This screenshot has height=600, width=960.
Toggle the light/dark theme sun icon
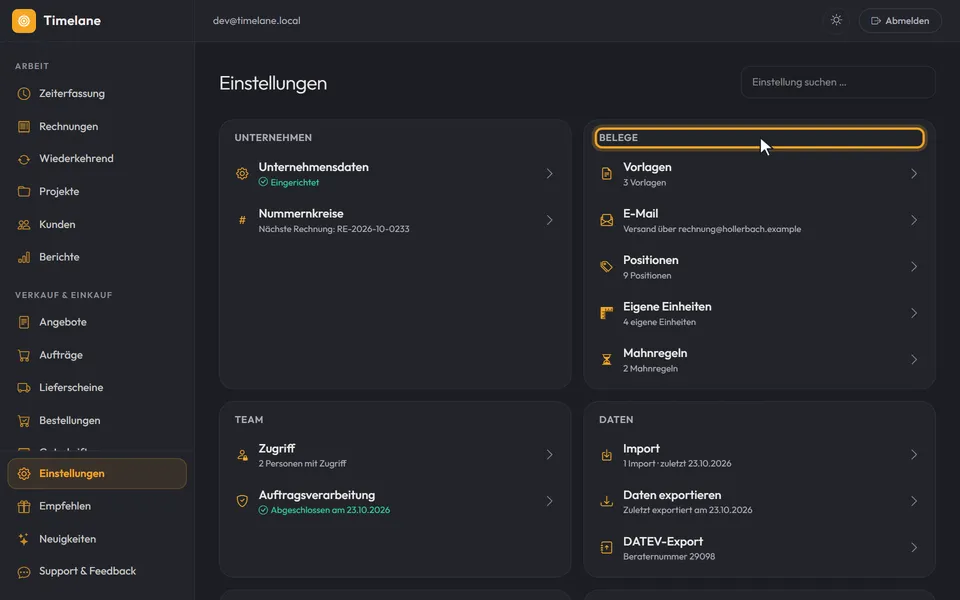836,20
